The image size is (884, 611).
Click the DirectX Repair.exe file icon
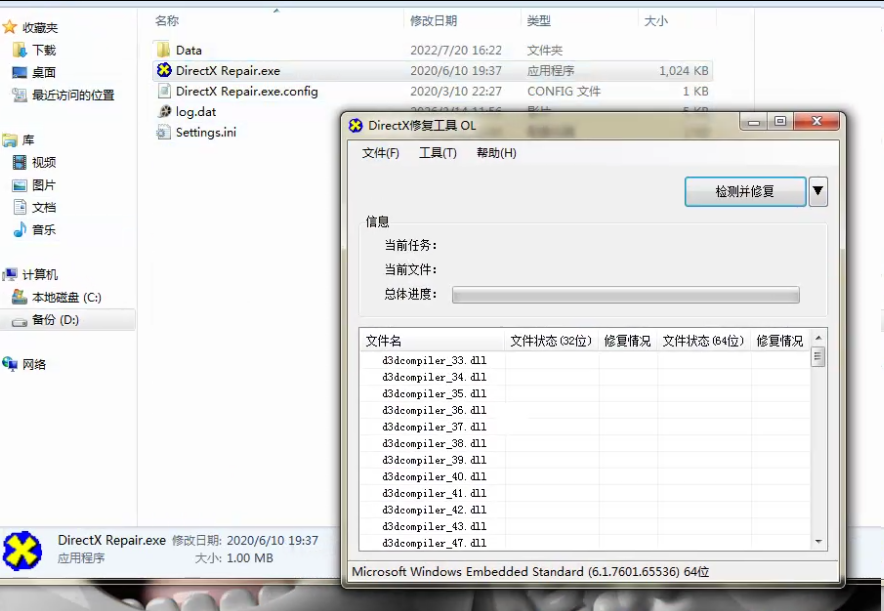click(x=164, y=70)
